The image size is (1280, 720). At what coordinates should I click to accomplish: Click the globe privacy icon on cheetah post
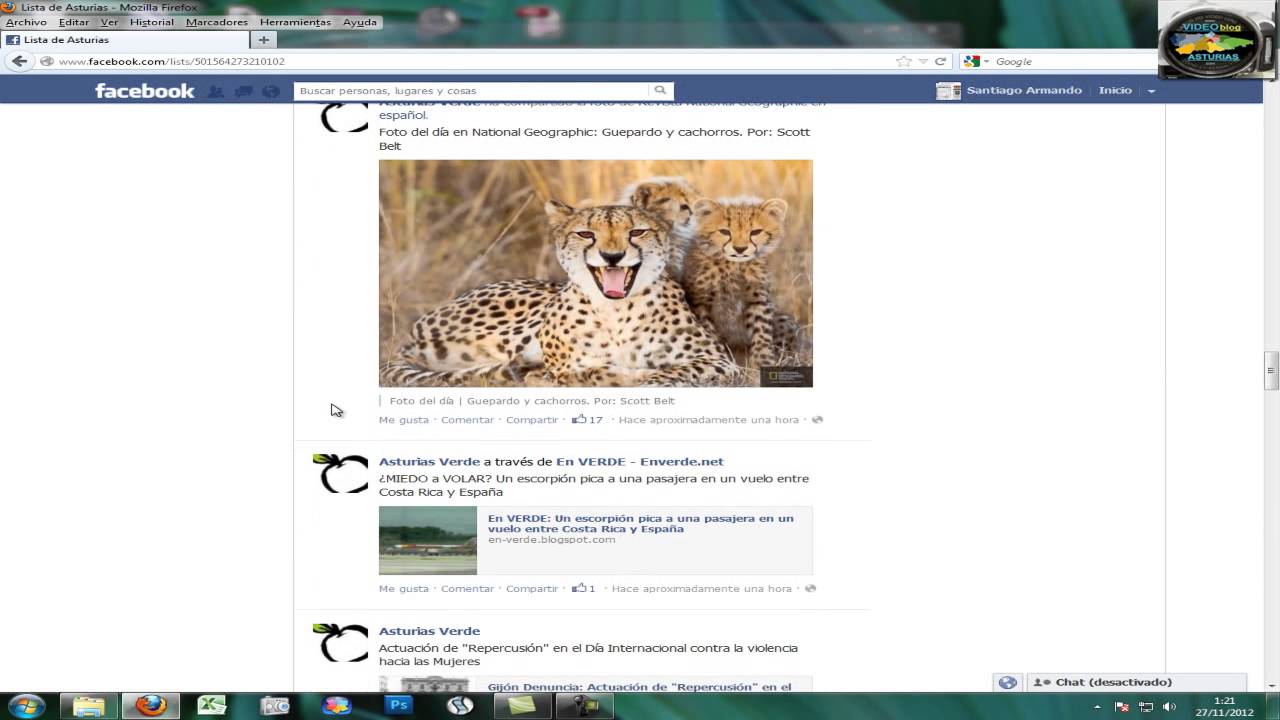click(x=817, y=420)
